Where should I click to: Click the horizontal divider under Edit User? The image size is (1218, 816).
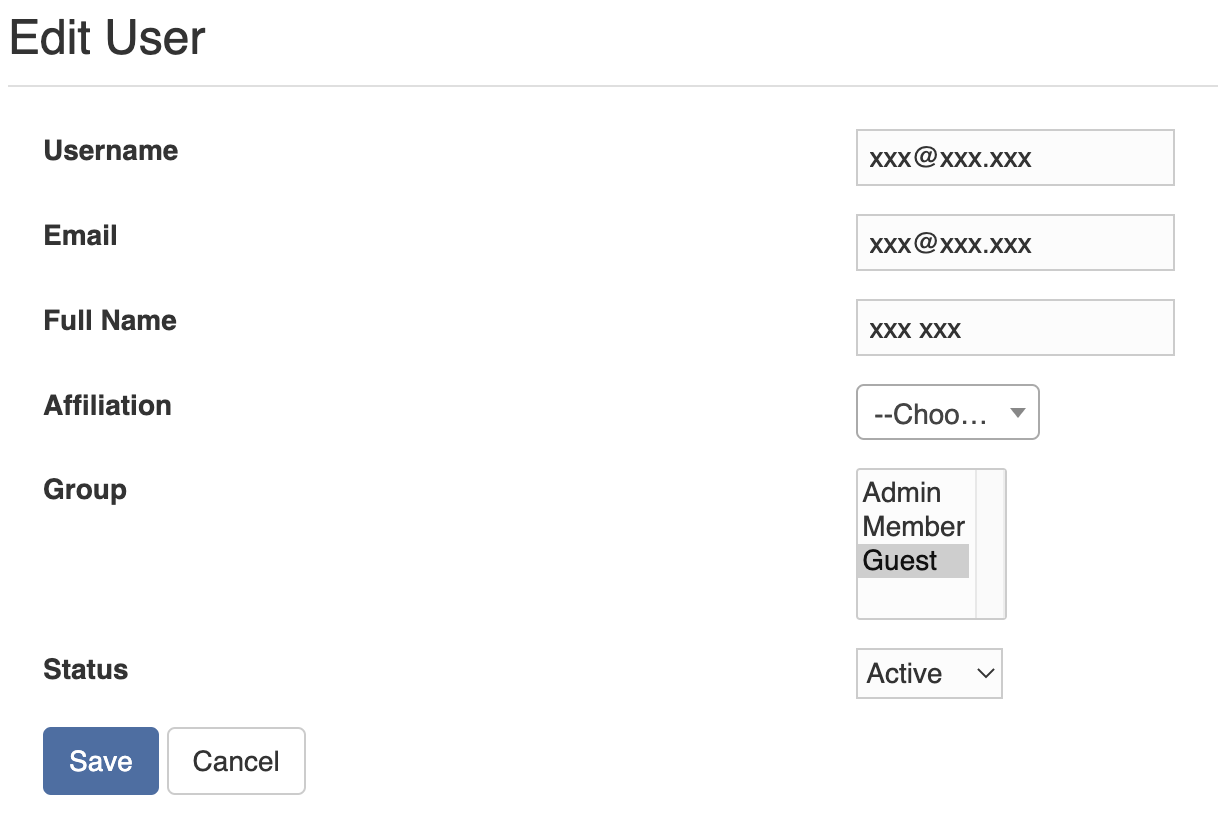(612, 87)
